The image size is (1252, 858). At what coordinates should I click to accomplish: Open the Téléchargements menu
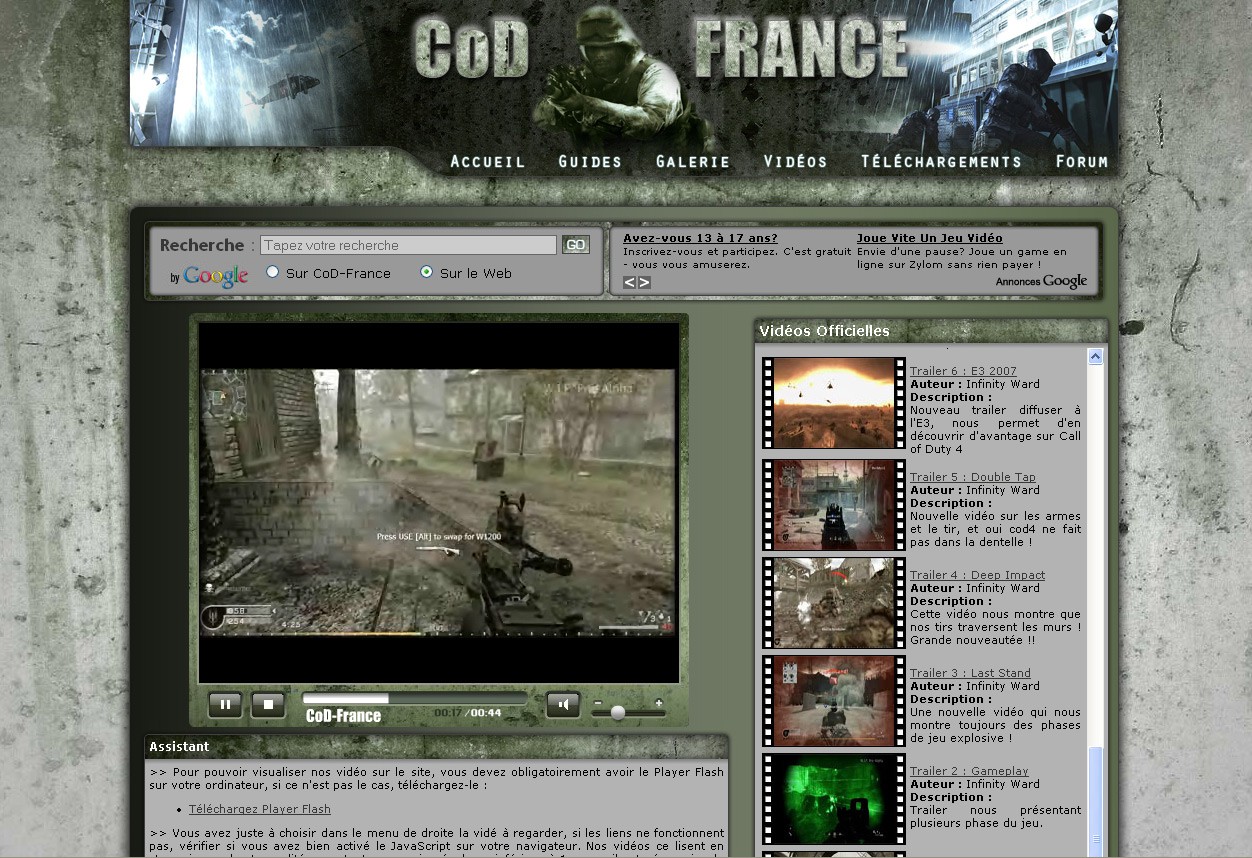[942, 161]
